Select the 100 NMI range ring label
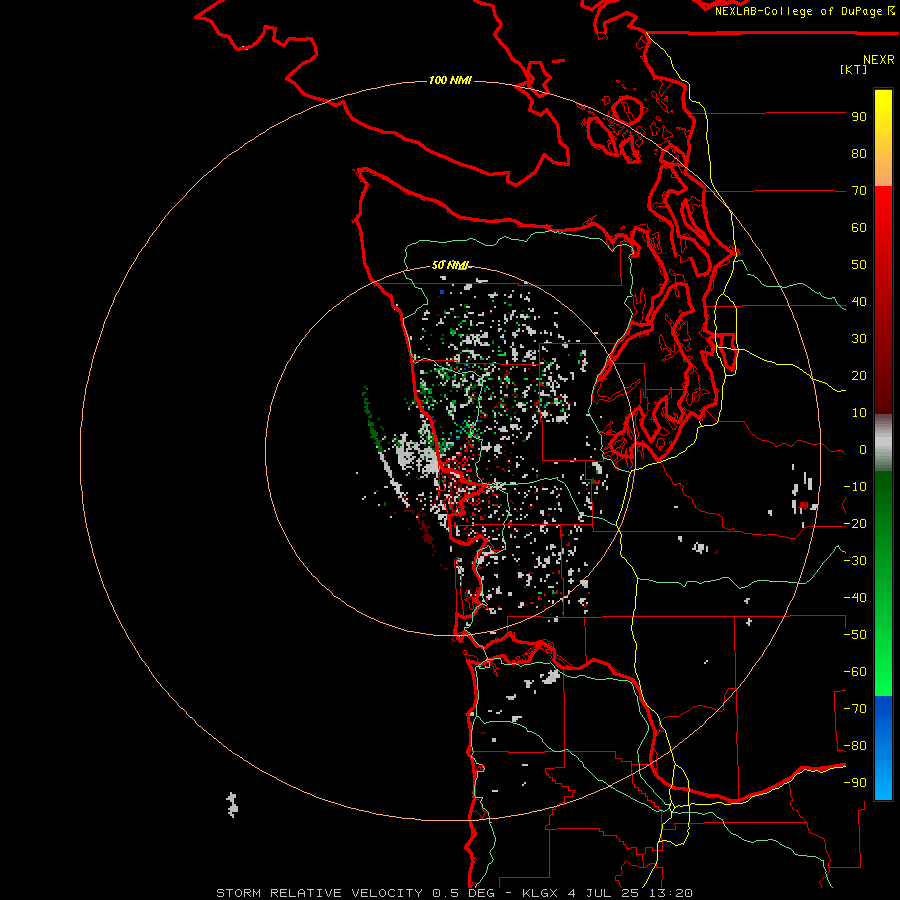The width and height of the screenshot is (900, 900). tap(450, 80)
